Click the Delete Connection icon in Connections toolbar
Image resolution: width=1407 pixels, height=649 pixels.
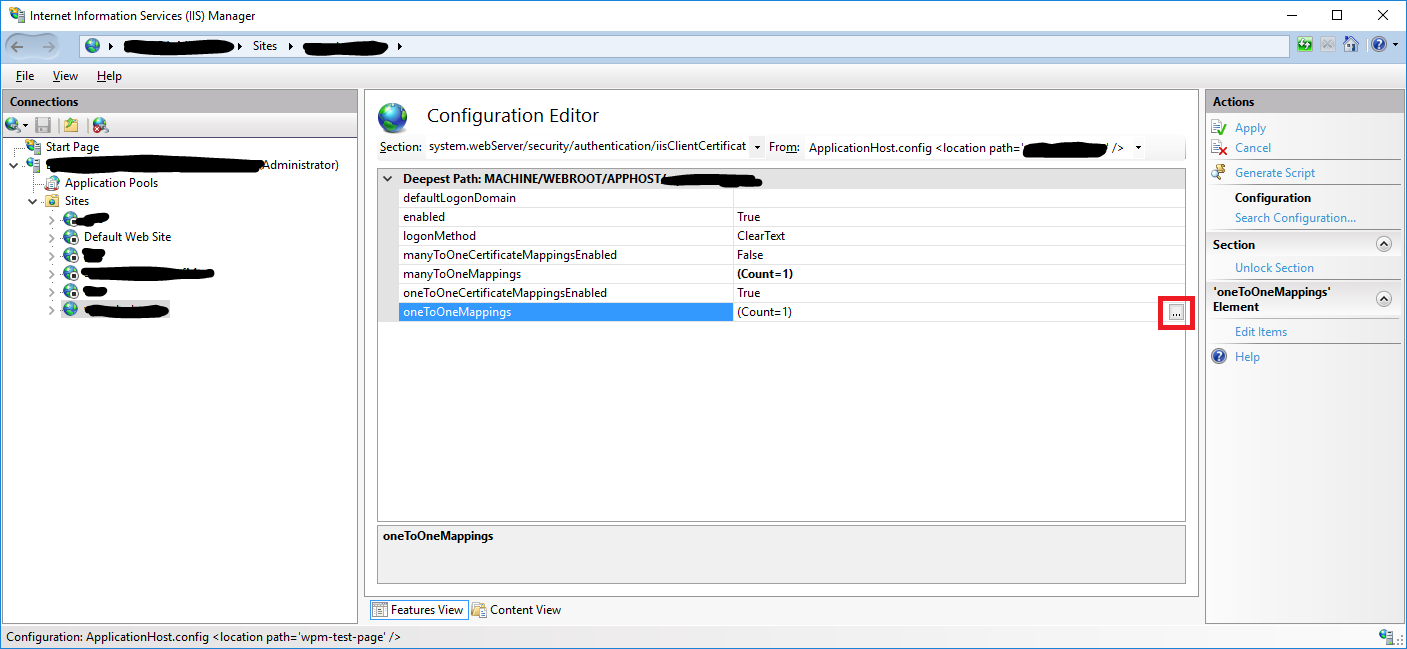(100, 125)
